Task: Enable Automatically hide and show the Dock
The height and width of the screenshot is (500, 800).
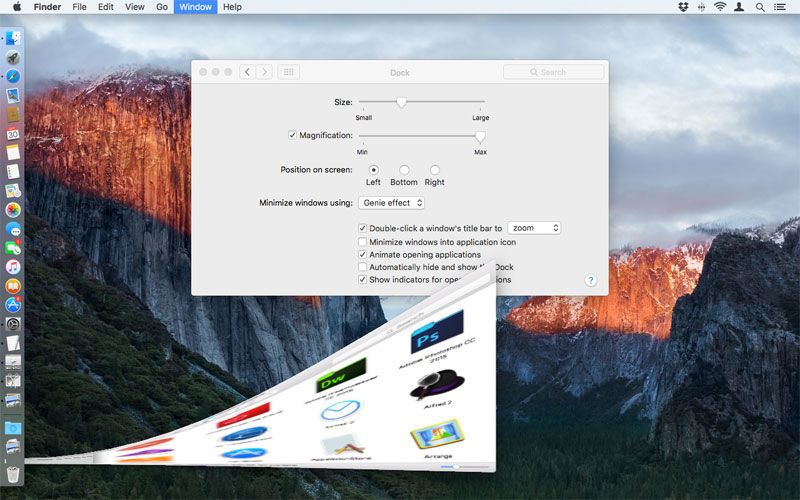Action: pos(362,267)
